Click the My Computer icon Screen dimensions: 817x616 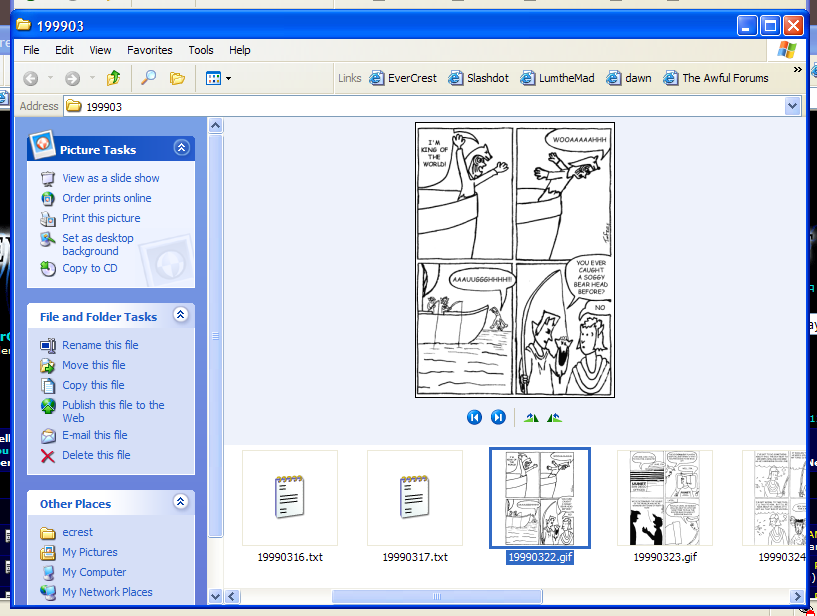click(47, 573)
